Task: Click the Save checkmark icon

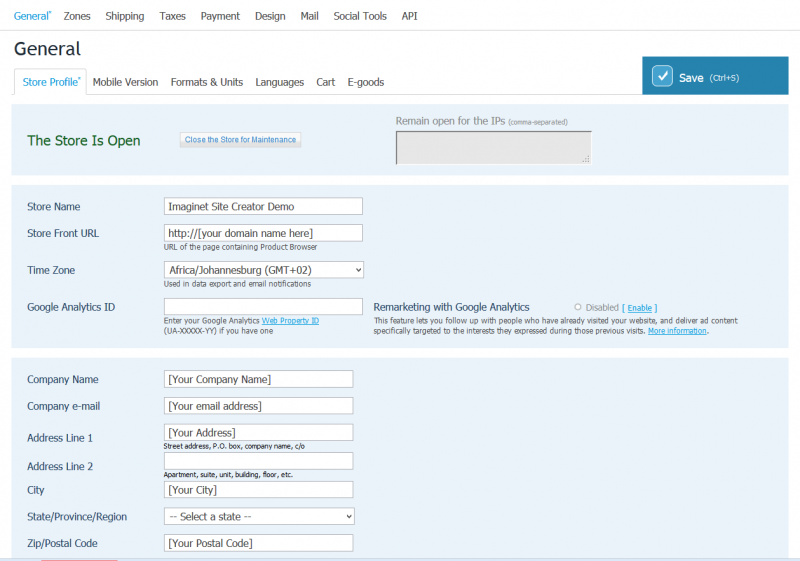Action: [x=662, y=76]
